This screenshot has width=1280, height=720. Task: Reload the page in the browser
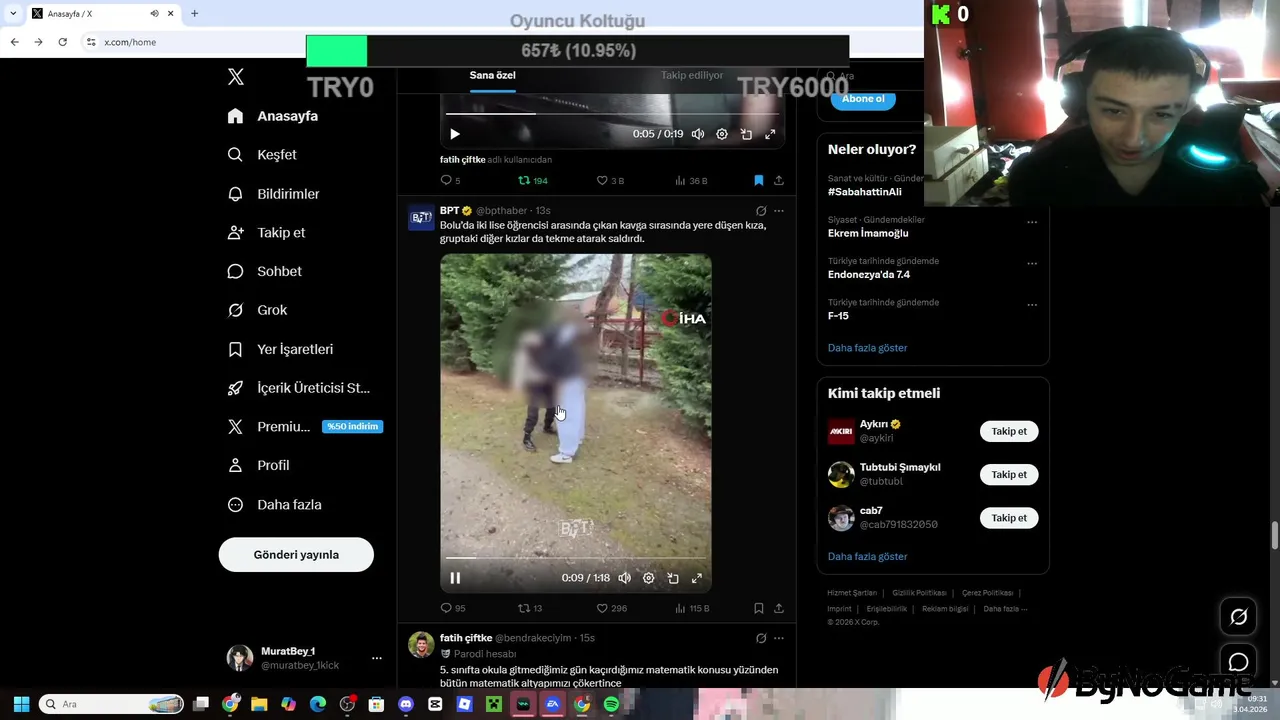(x=62, y=42)
